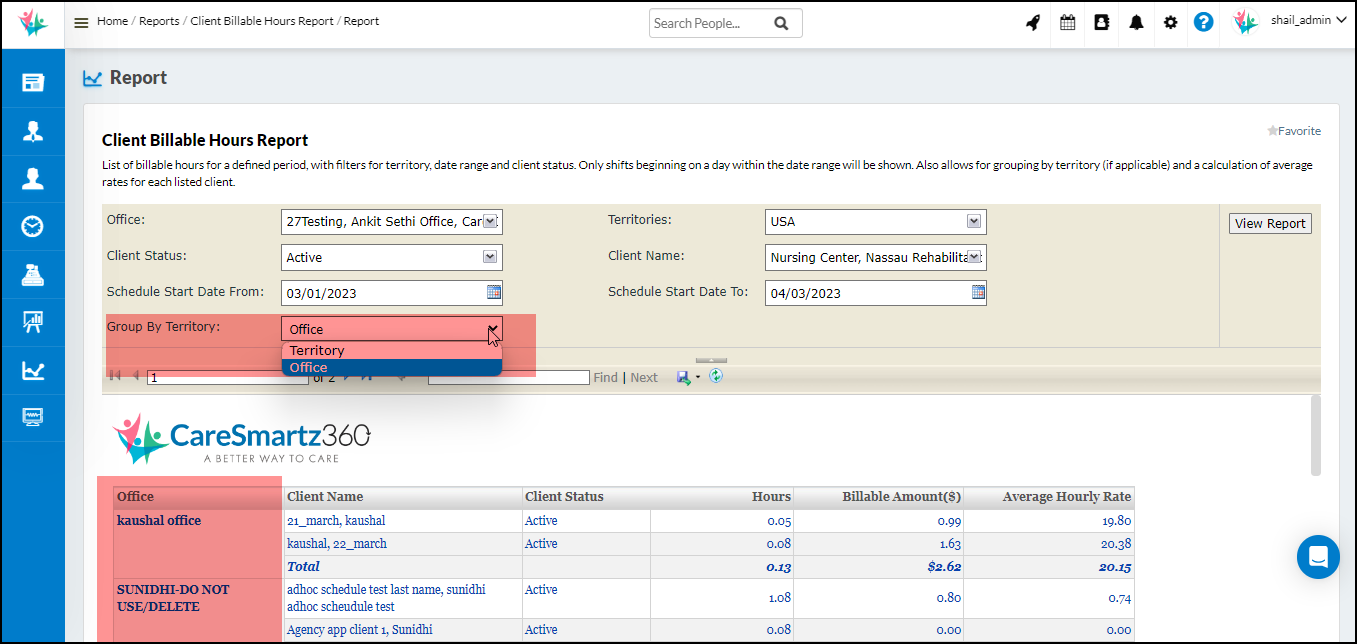Click the View Report button
1357x644 pixels.
1270,224
